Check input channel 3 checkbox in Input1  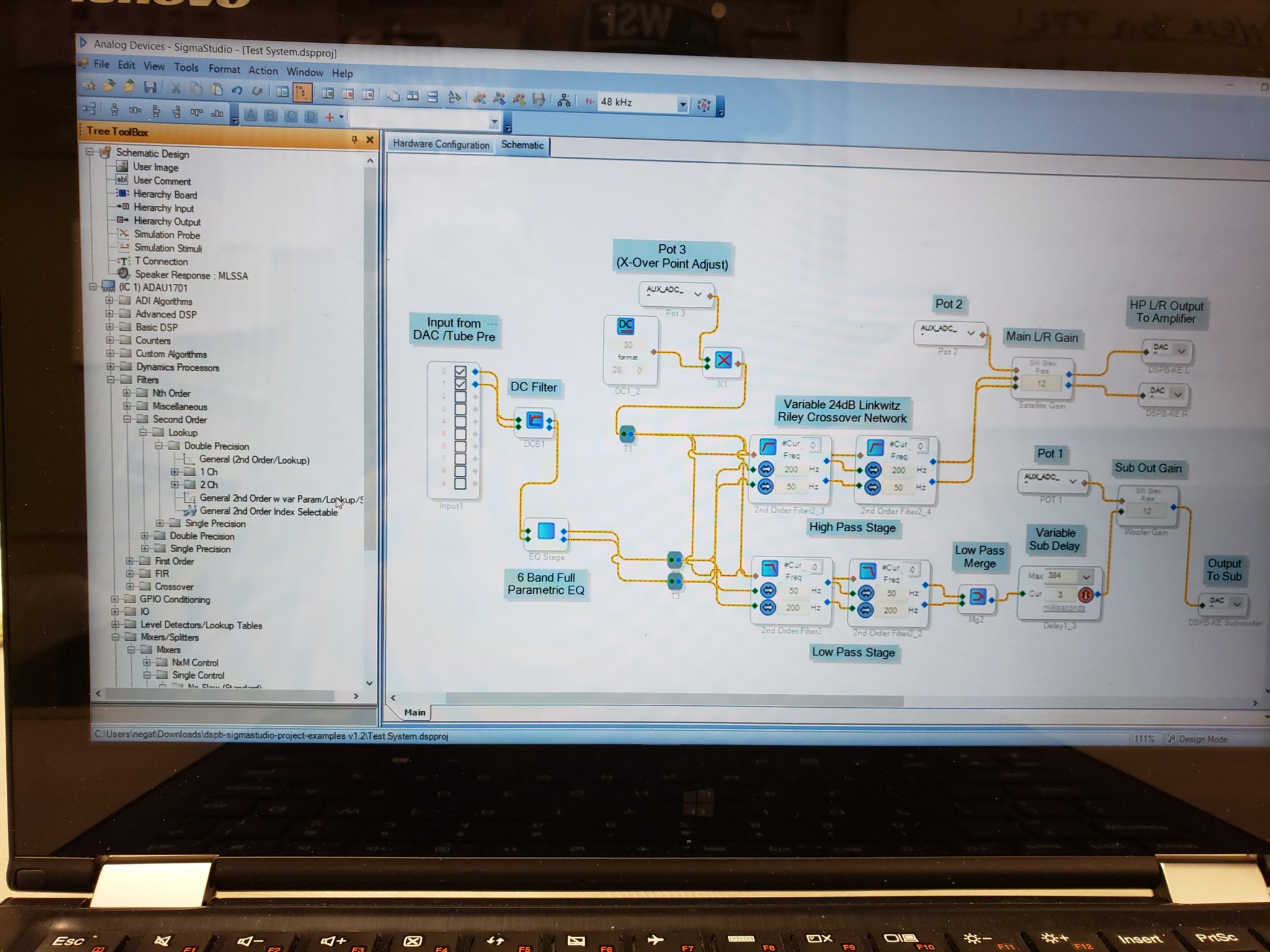460,409
